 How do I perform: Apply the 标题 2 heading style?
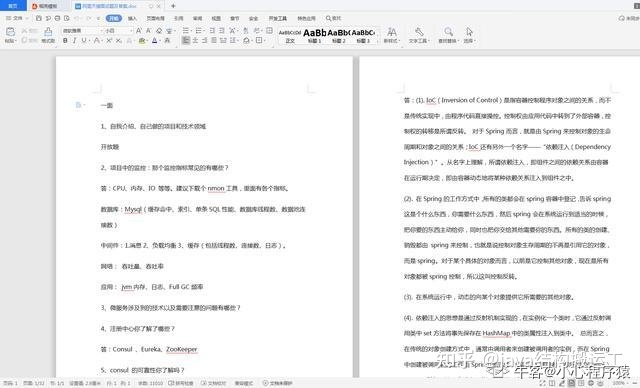point(338,36)
